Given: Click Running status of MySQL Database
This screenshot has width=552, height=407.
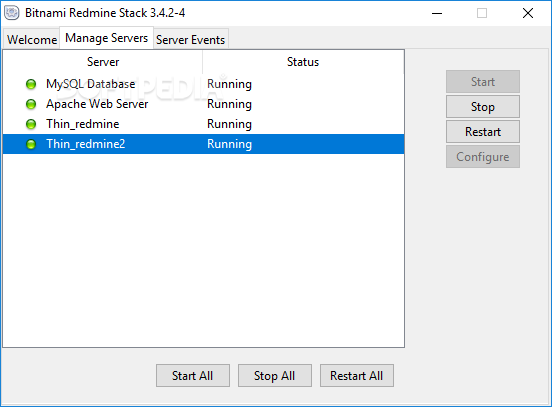Looking at the screenshot, I should tap(229, 84).
